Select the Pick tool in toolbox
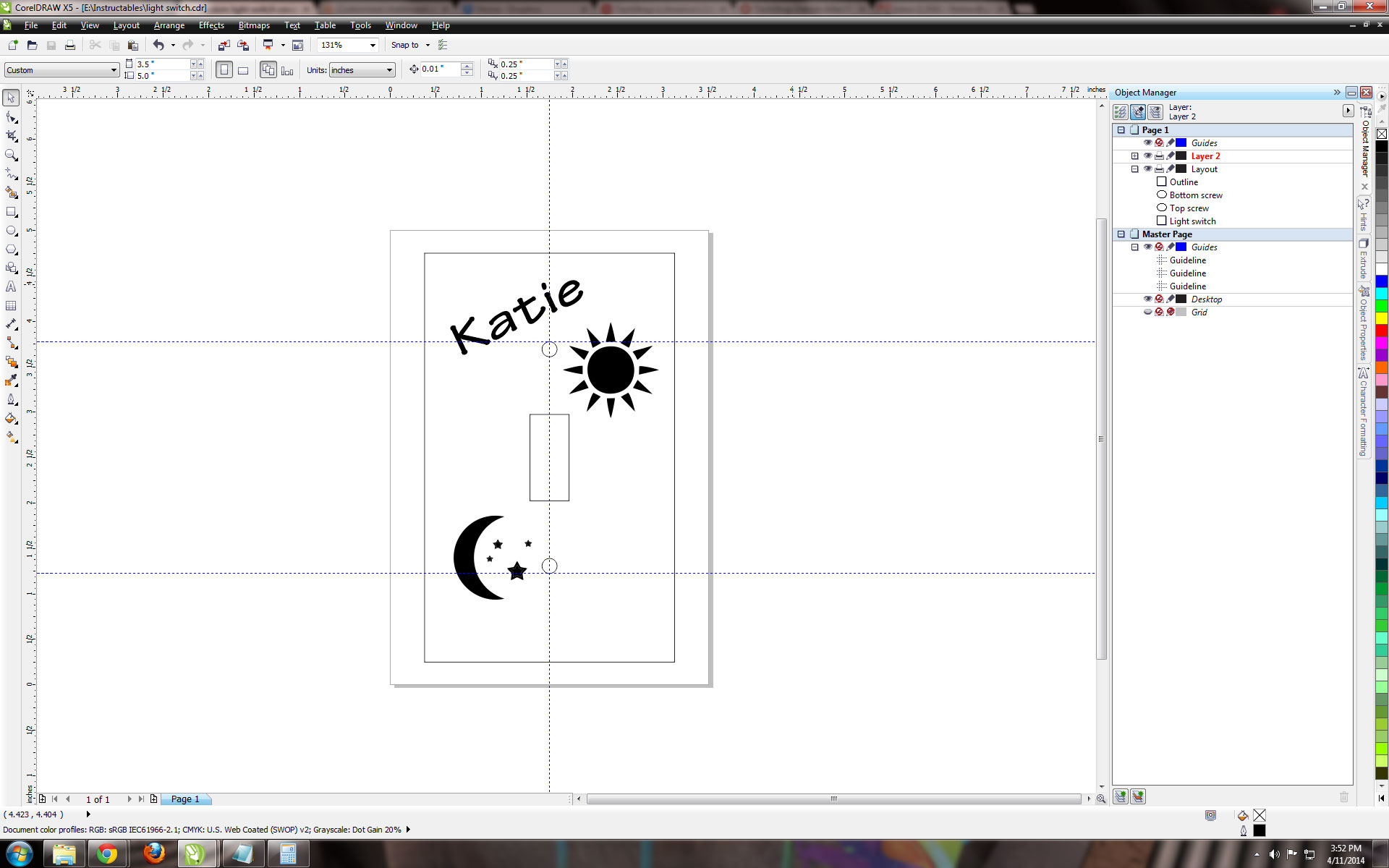This screenshot has width=1389, height=868. click(x=11, y=98)
